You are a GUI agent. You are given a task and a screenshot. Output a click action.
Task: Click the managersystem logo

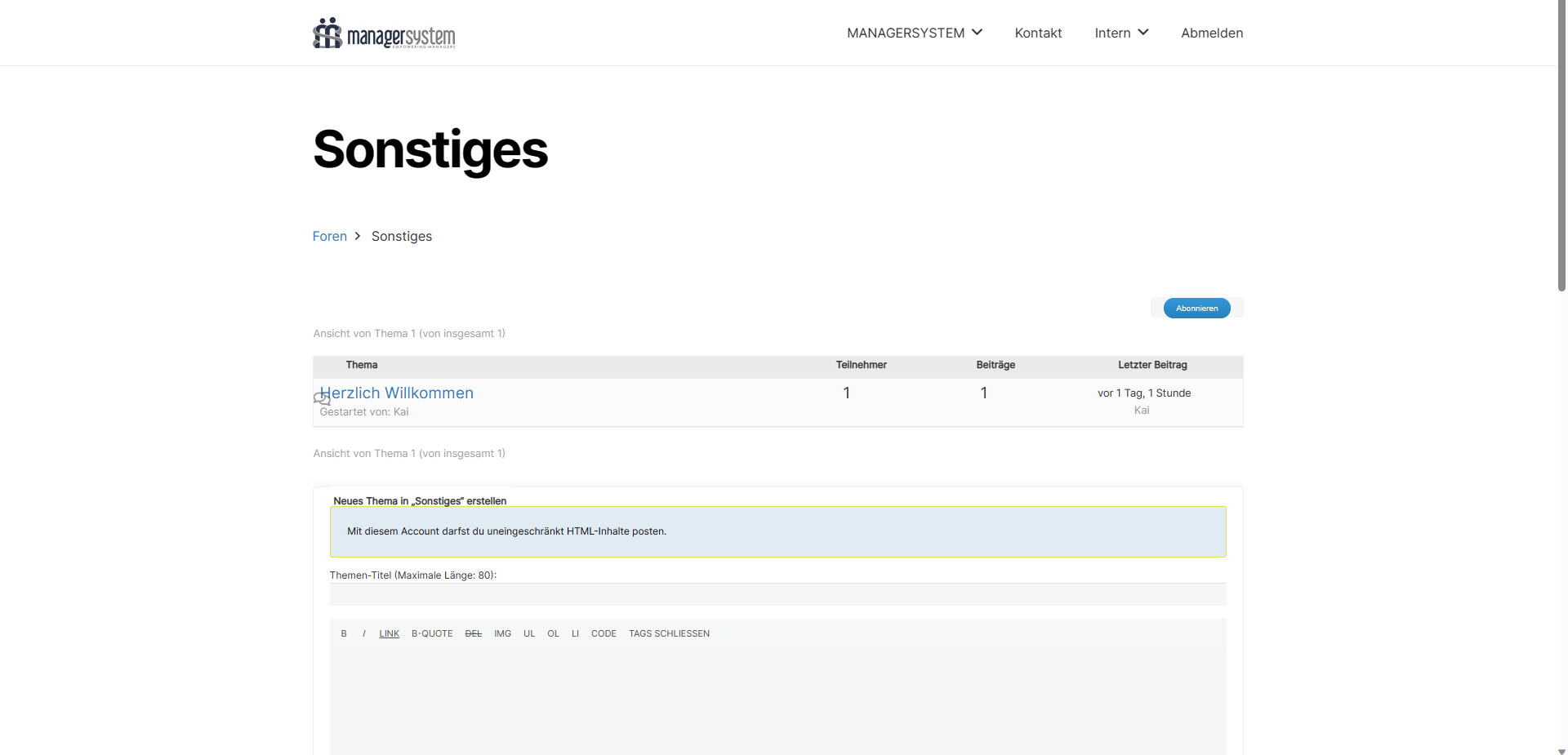(384, 33)
